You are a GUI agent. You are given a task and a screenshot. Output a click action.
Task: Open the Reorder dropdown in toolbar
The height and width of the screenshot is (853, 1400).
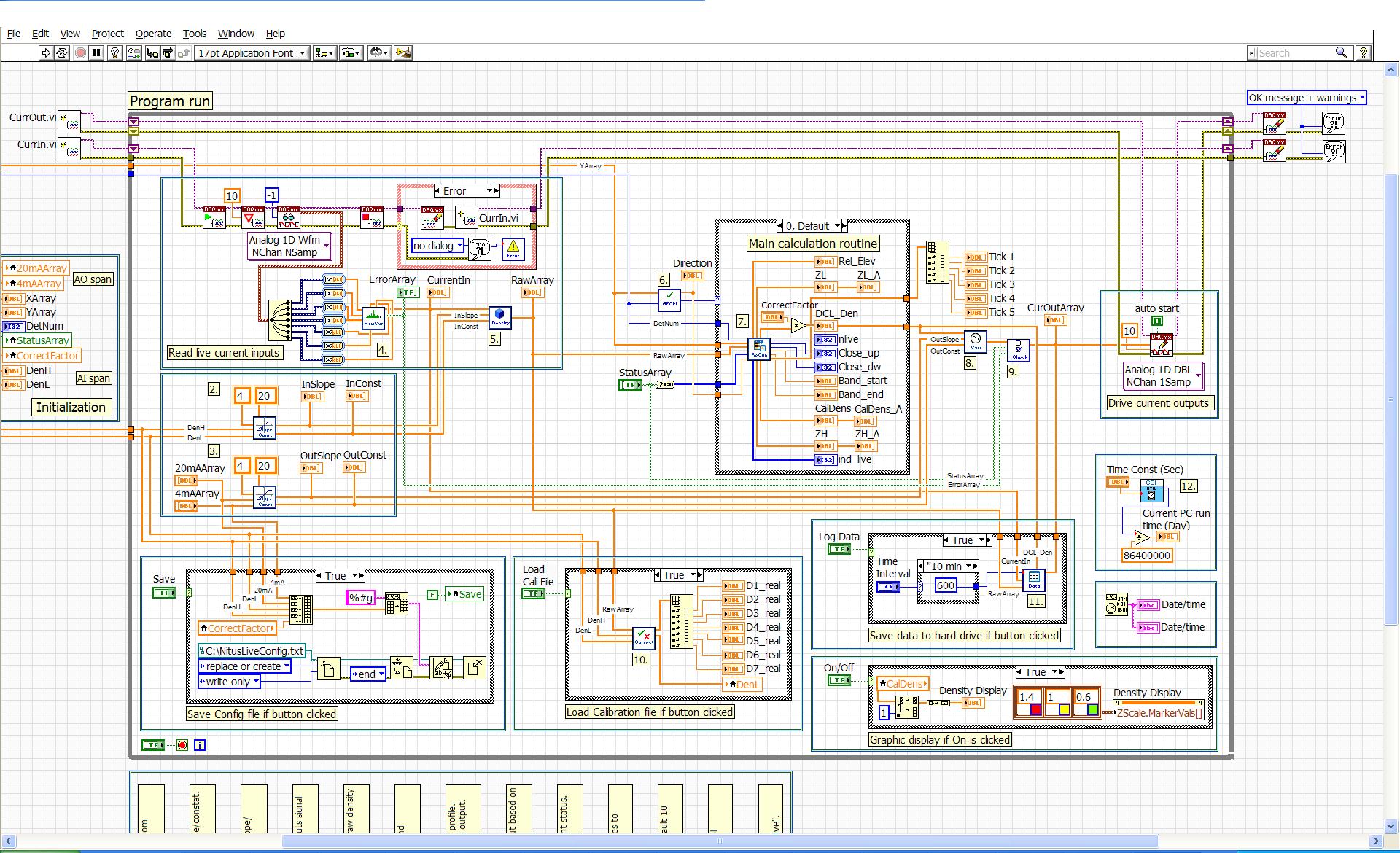coord(379,52)
